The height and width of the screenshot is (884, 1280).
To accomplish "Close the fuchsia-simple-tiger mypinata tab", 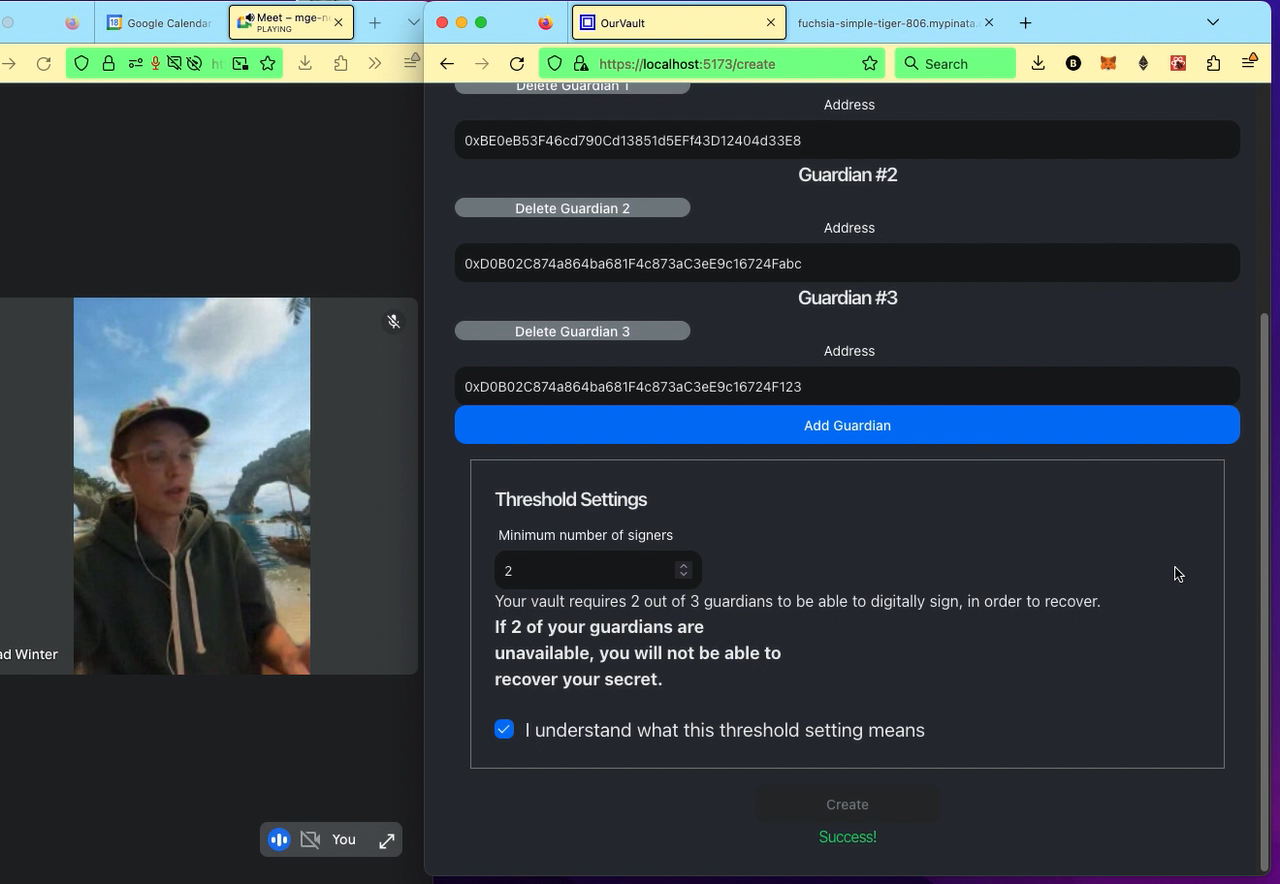I will [x=989, y=22].
